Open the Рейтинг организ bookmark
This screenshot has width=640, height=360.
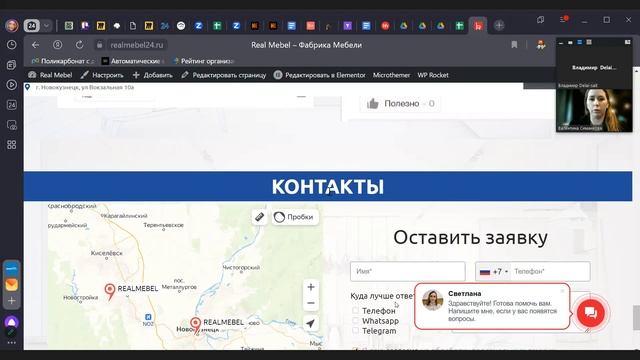(203, 61)
